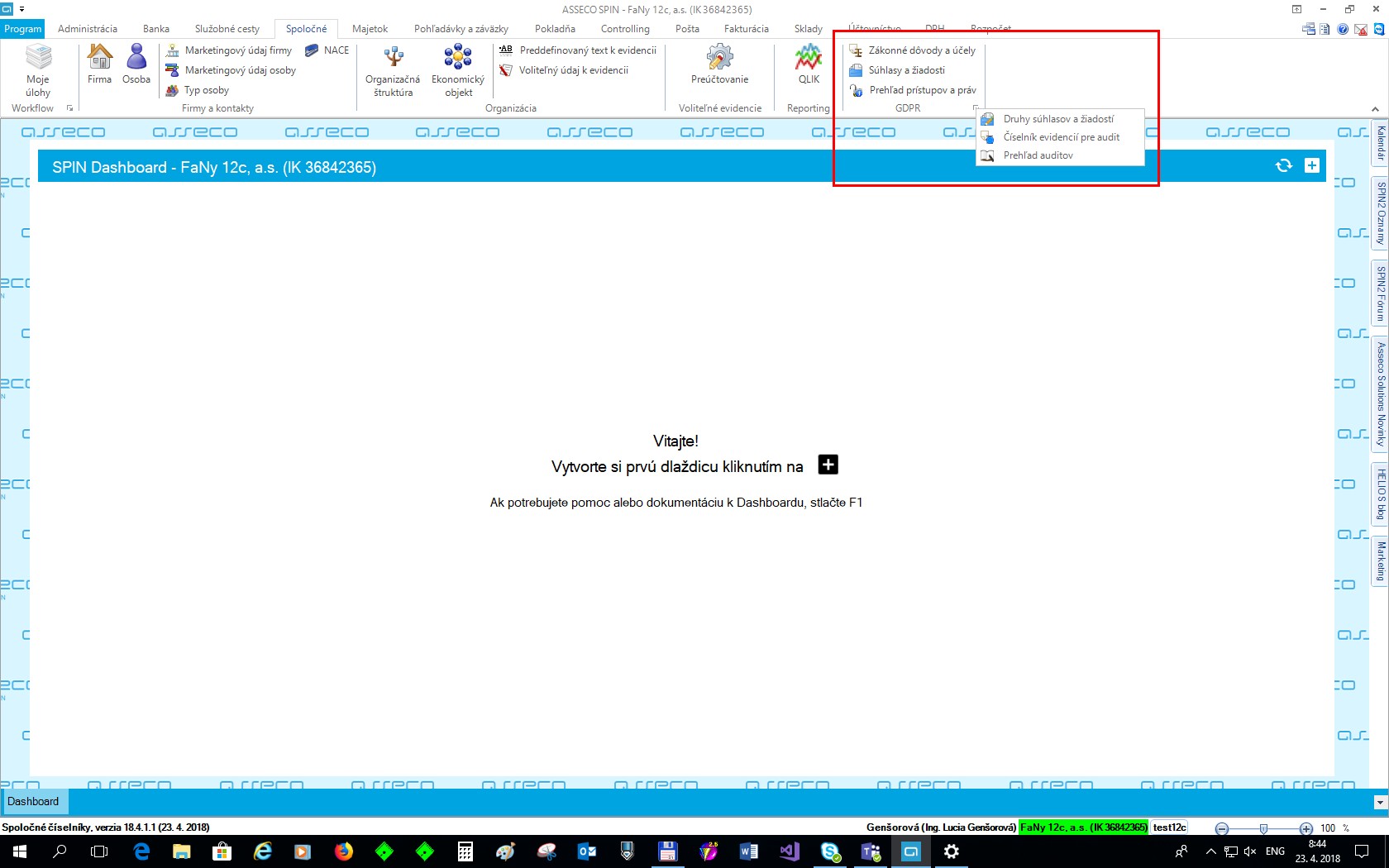Image resolution: width=1389 pixels, height=868 pixels.
Task: Open the Program menu tab
Action: (23, 29)
